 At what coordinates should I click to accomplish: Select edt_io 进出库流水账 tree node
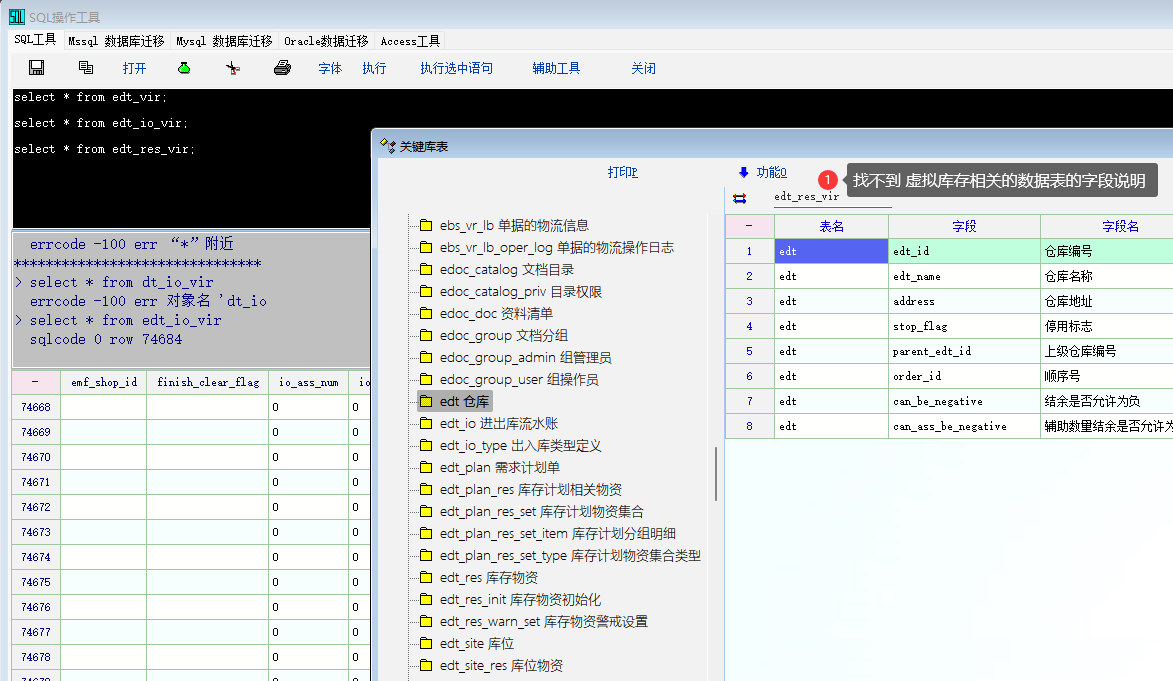click(x=498, y=424)
